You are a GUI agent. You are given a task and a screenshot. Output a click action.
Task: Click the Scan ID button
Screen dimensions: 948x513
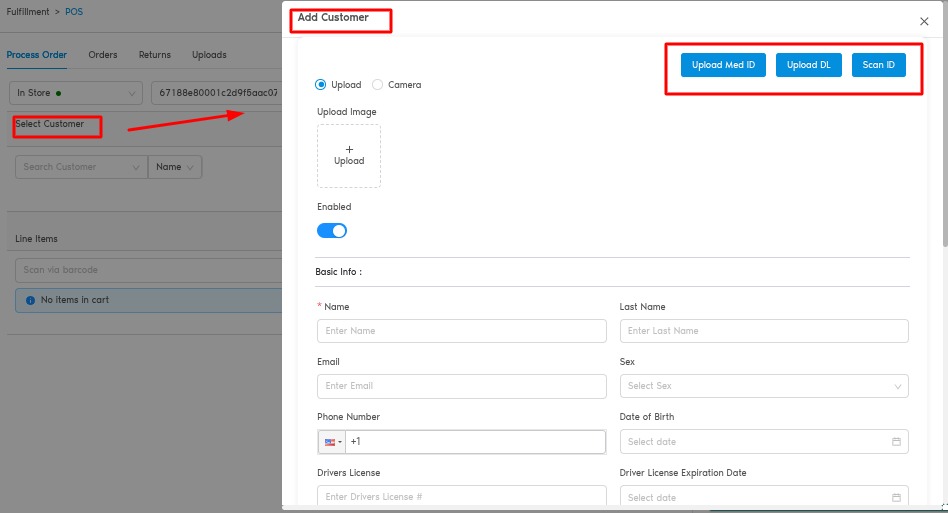[878, 65]
